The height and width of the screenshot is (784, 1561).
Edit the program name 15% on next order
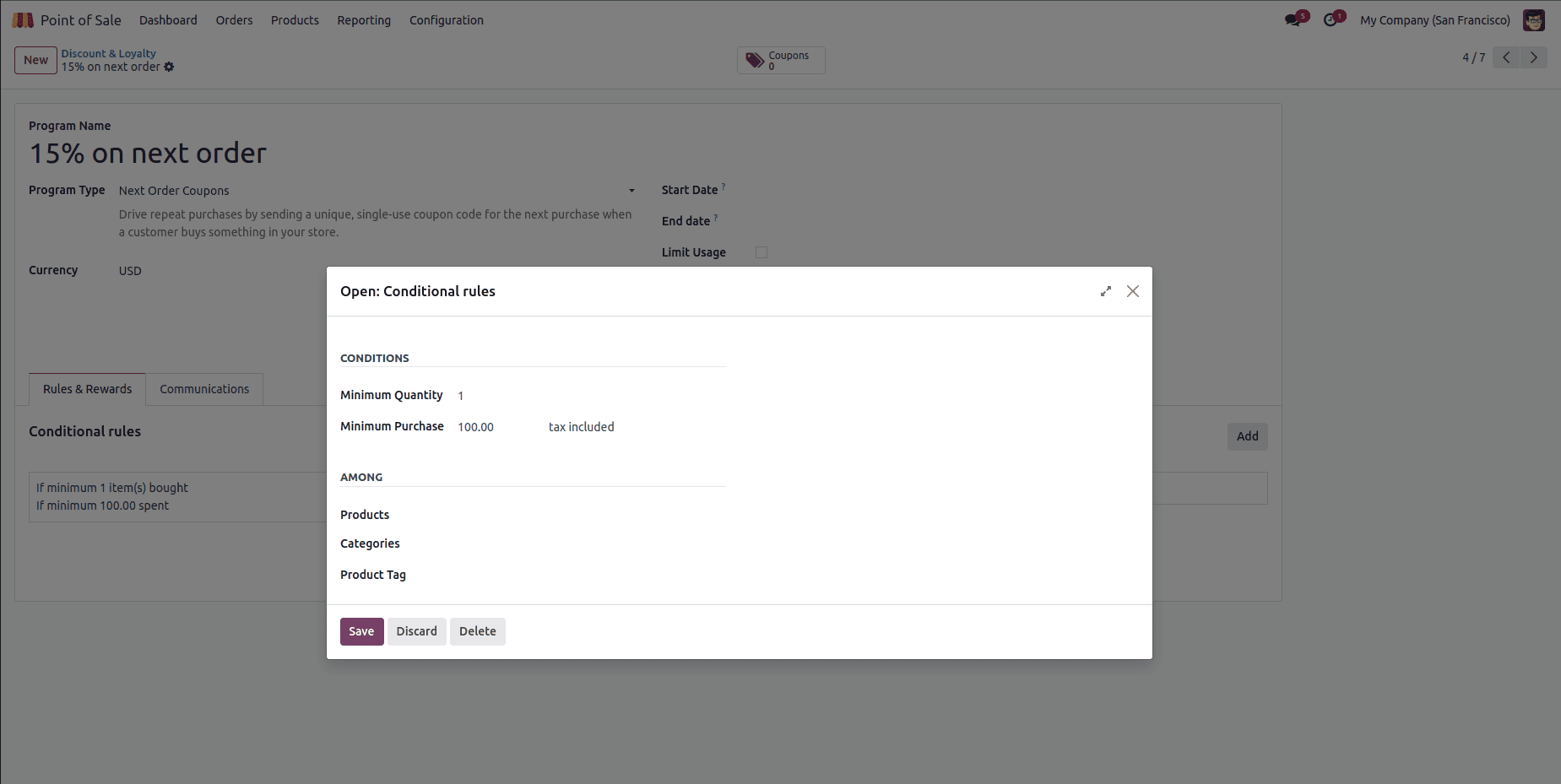[x=148, y=154]
